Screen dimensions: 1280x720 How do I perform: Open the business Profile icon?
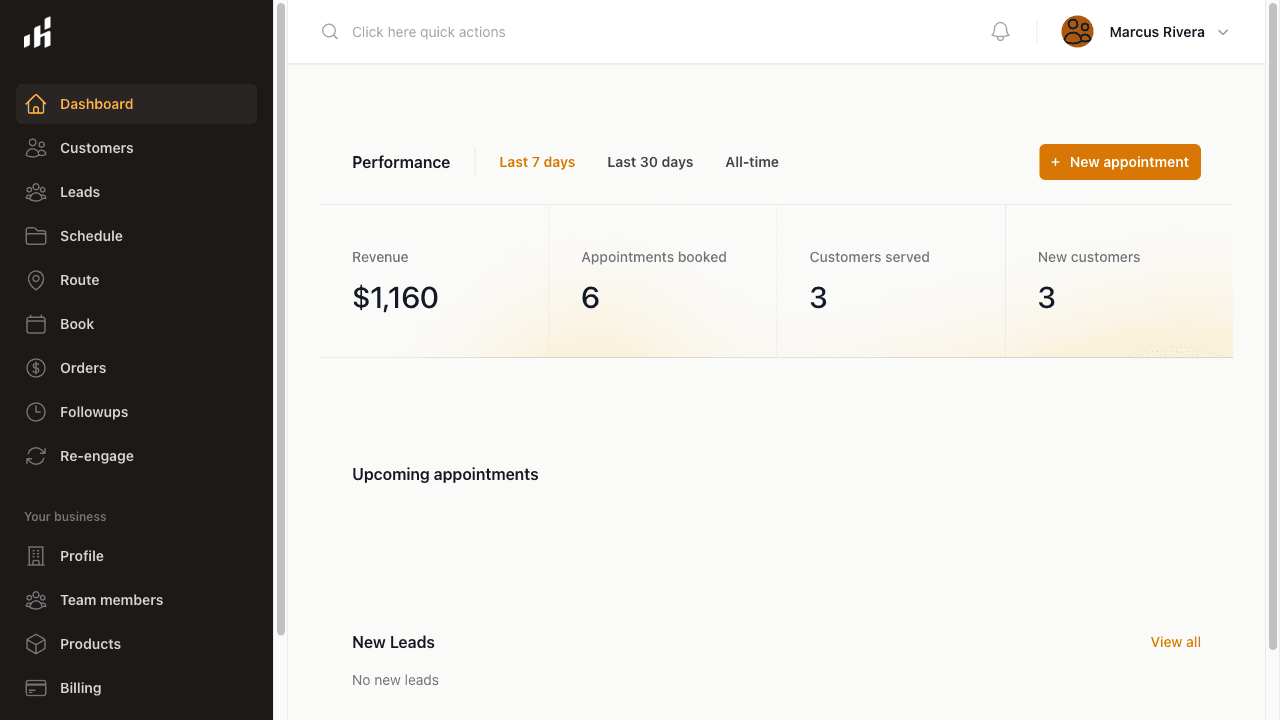(36, 555)
